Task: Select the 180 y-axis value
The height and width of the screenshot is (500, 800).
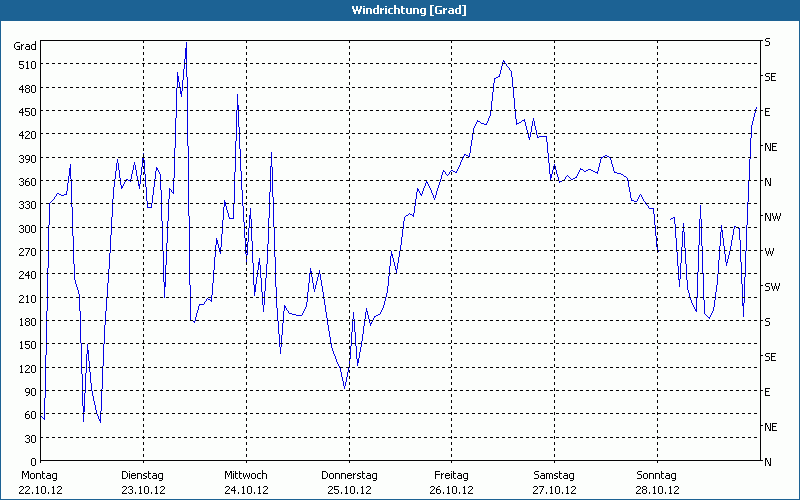Action: click(x=28, y=322)
